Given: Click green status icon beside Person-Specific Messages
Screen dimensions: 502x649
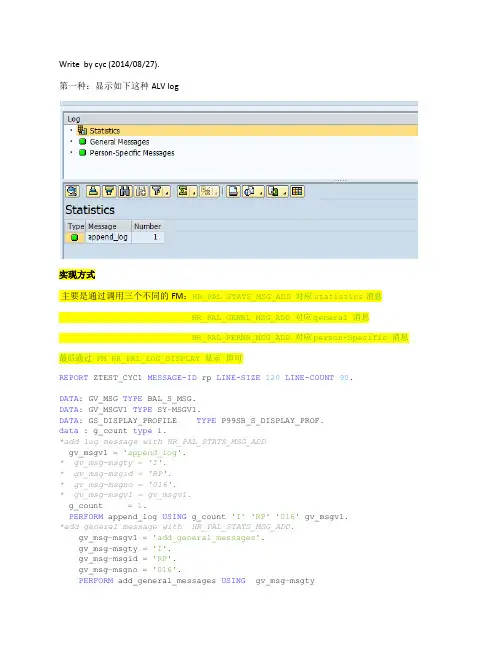Looking at the screenshot, I should [82, 153].
